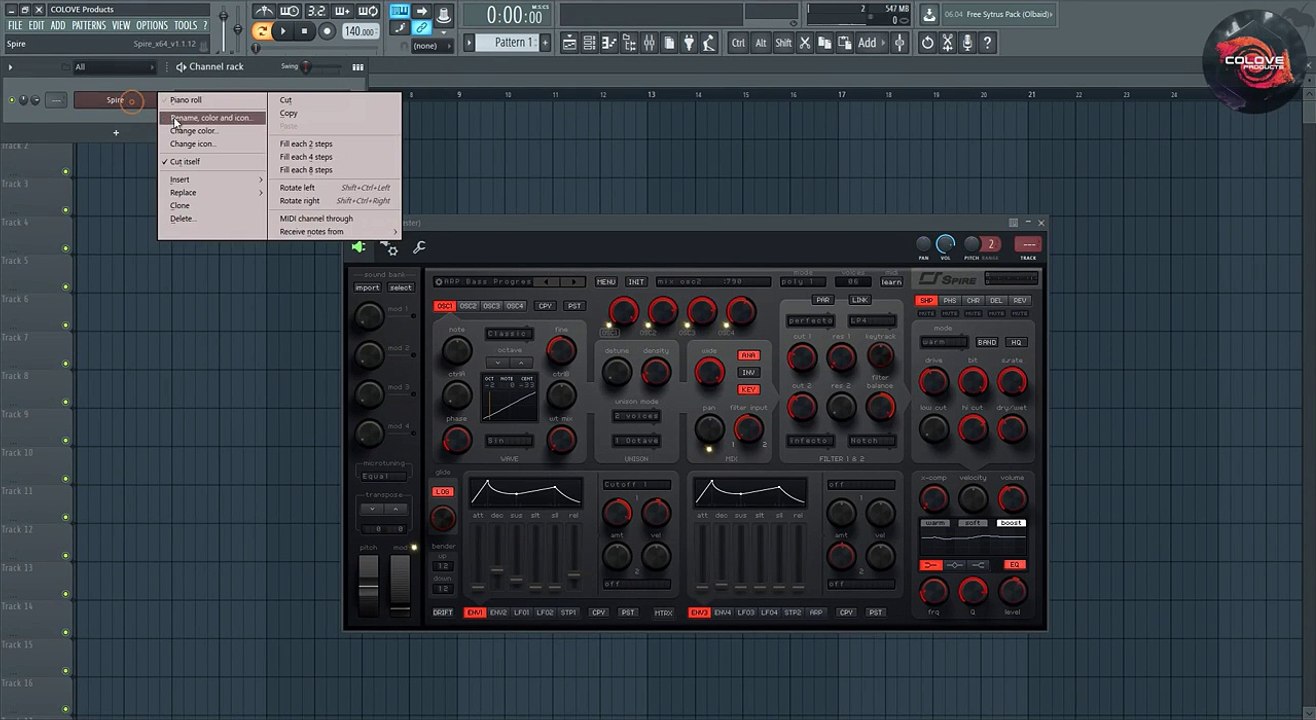Toggle the KEY button in Spire
This screenshot has width=1316, height=720.
[x=748, y=389]
